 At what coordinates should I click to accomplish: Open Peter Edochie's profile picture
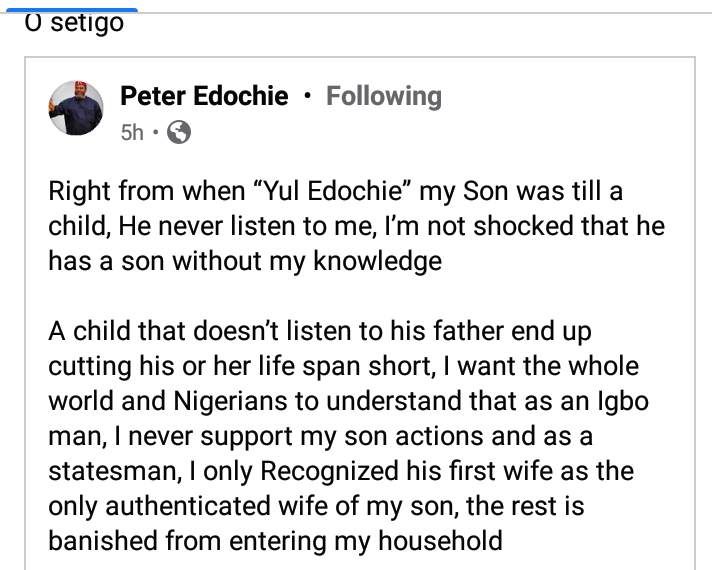76,108
